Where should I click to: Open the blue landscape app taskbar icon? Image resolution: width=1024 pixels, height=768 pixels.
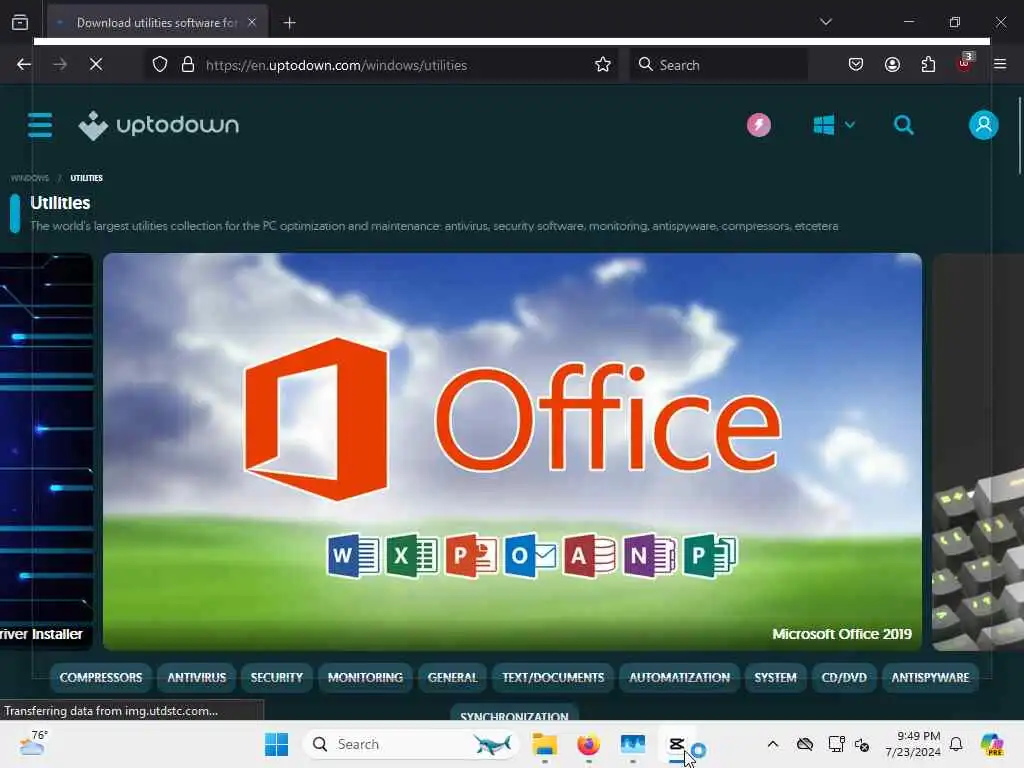(632, 744)
